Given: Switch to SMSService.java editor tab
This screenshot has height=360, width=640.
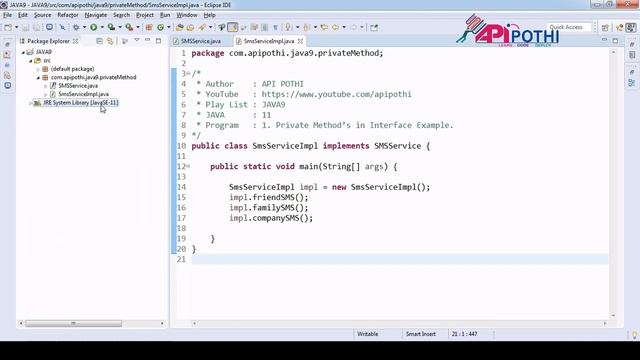Looking at the screenshot, I should click(200, 41).
